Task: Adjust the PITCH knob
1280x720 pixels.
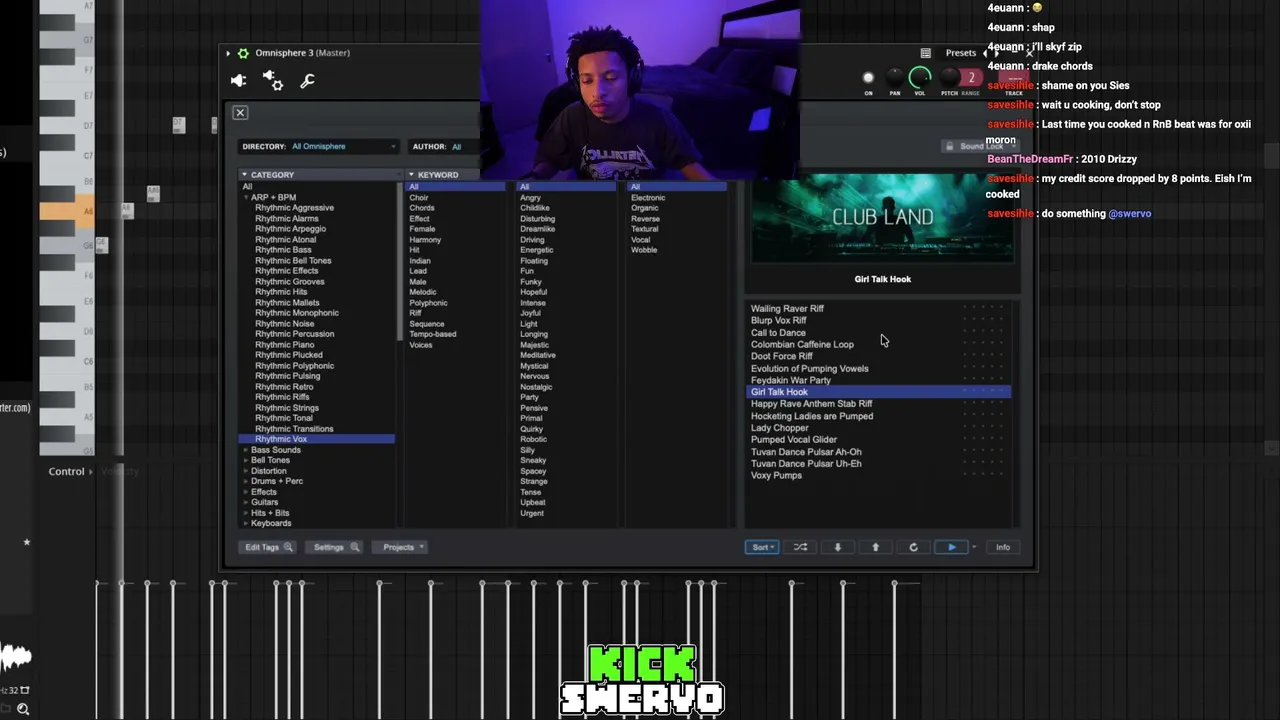Action: (949, 78)
